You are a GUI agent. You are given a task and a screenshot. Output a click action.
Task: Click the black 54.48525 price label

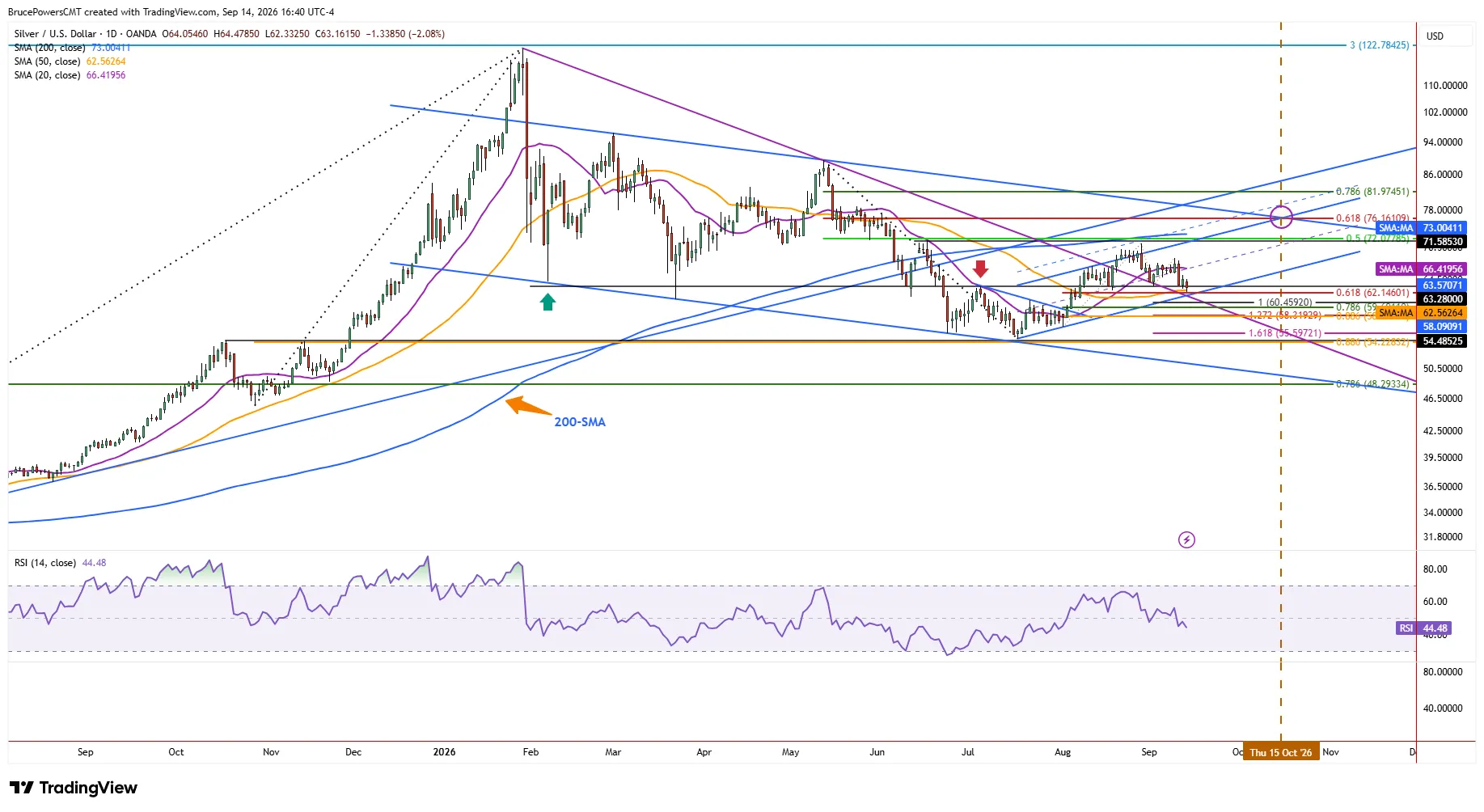pyautogui.click(x=1442, y=341)
